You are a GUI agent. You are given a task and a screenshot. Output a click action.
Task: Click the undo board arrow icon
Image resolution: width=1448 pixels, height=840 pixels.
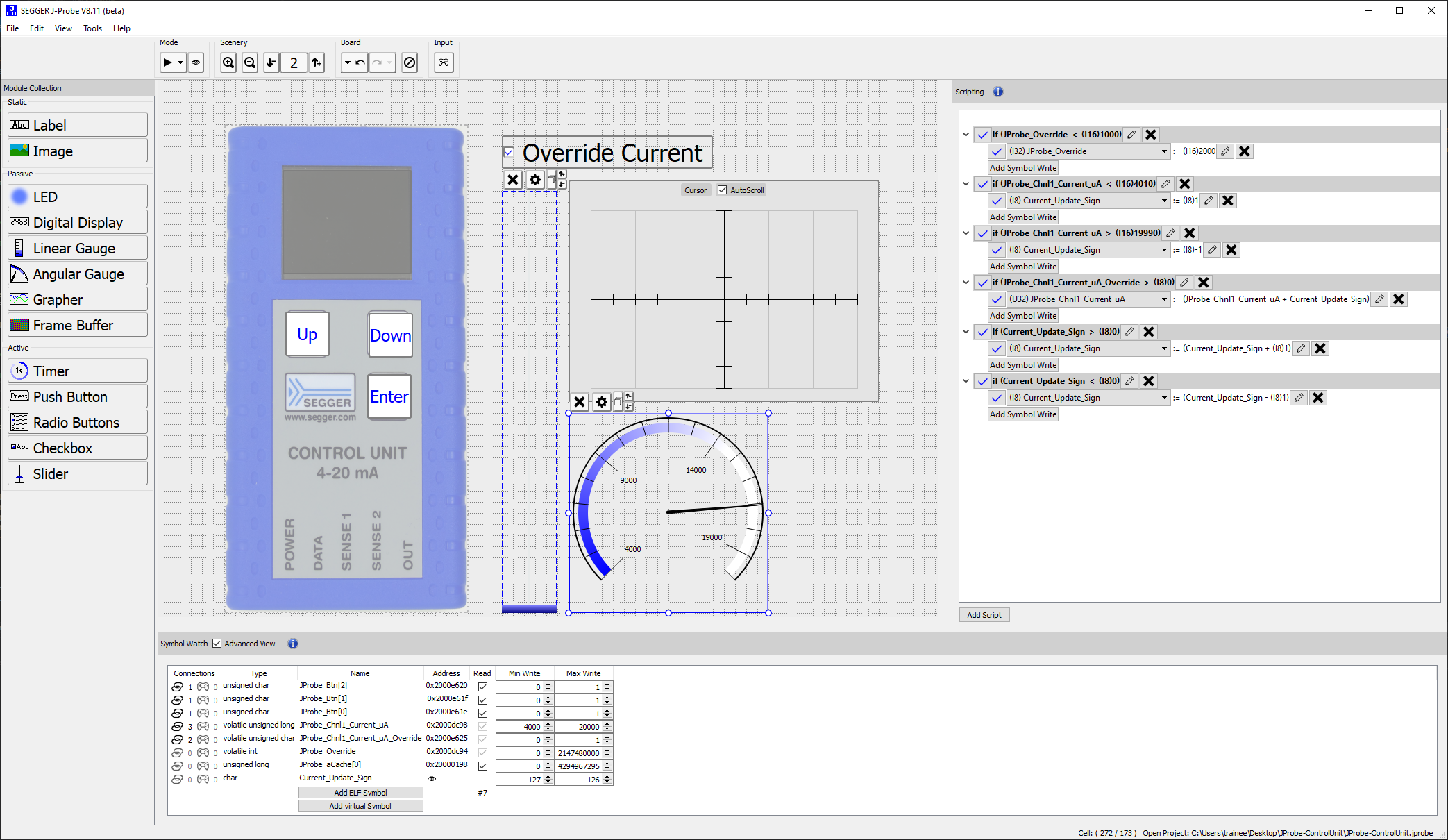pyautogui.click(x=360, y=62)
